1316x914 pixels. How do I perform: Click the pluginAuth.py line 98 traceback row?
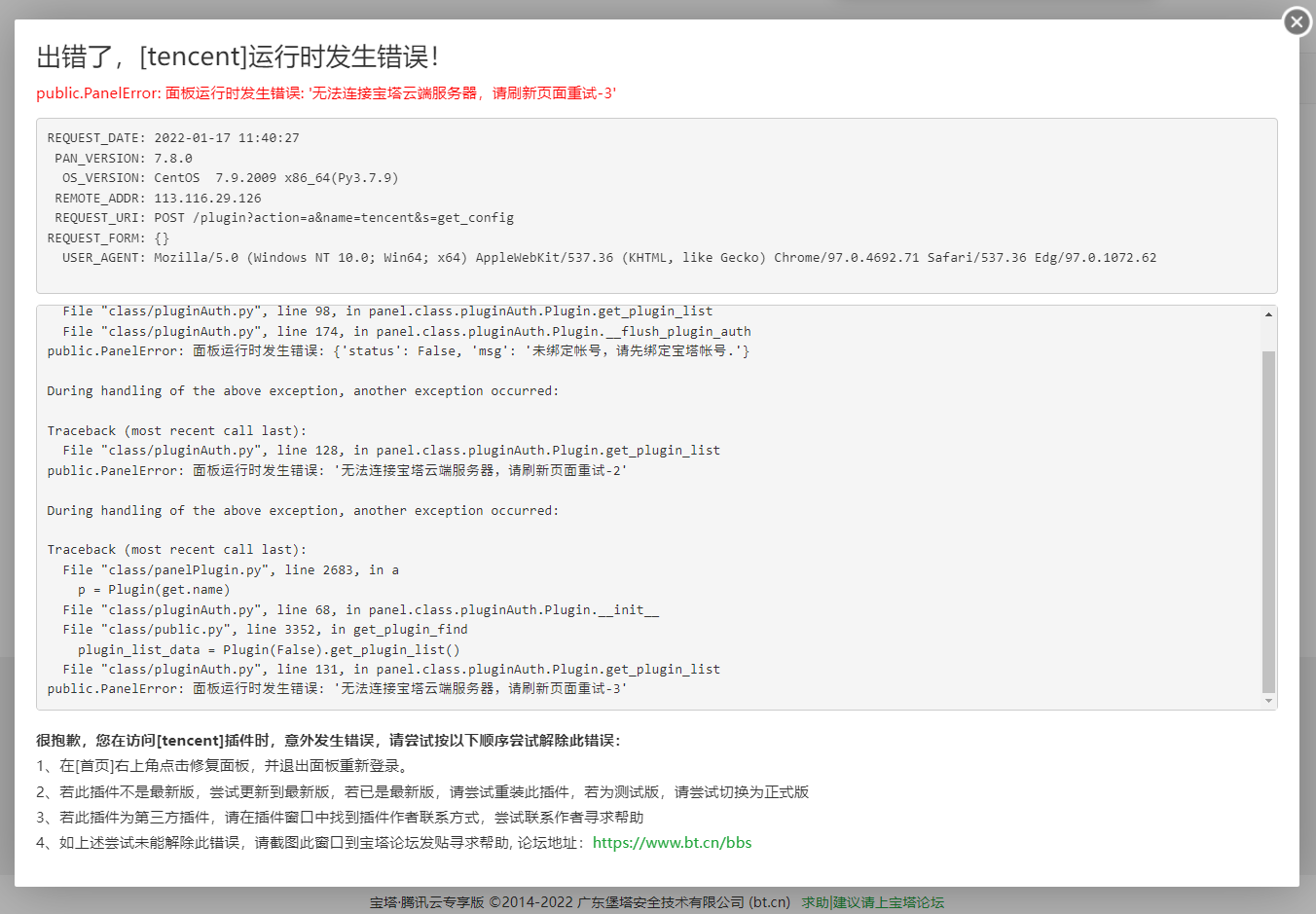[x=387, y=311]
